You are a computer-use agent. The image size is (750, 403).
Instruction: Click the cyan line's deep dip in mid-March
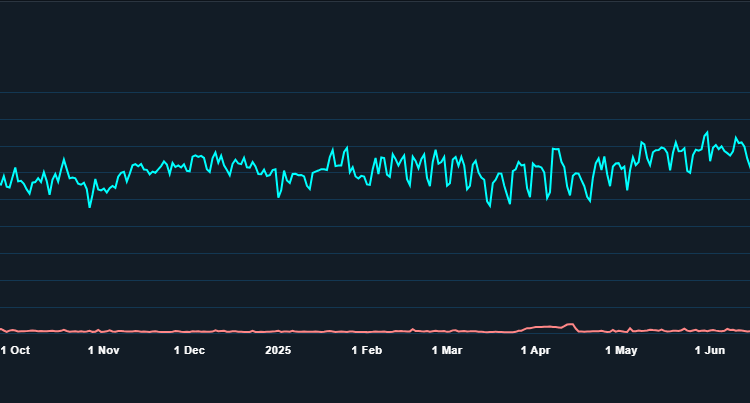click(490, 206)
